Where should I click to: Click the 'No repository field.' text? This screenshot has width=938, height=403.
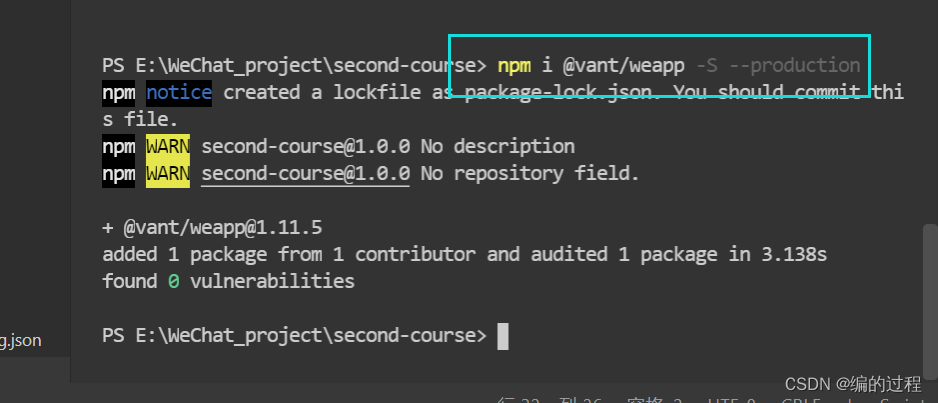(x=530, y=173)
